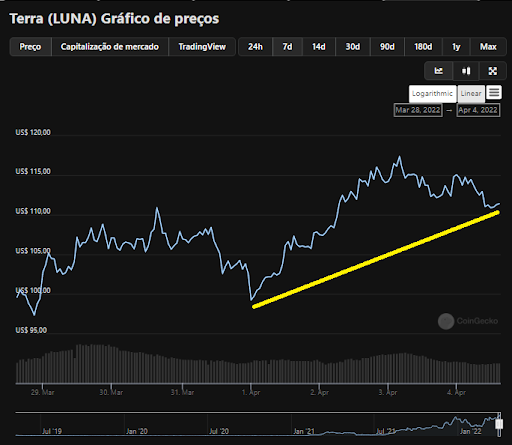Screen dimensions: 512x445
Task: Set the range to 30d
Action: point(353,47)
